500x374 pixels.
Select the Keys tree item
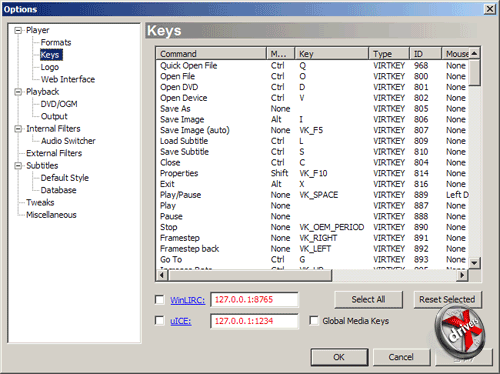coord(50,55)
